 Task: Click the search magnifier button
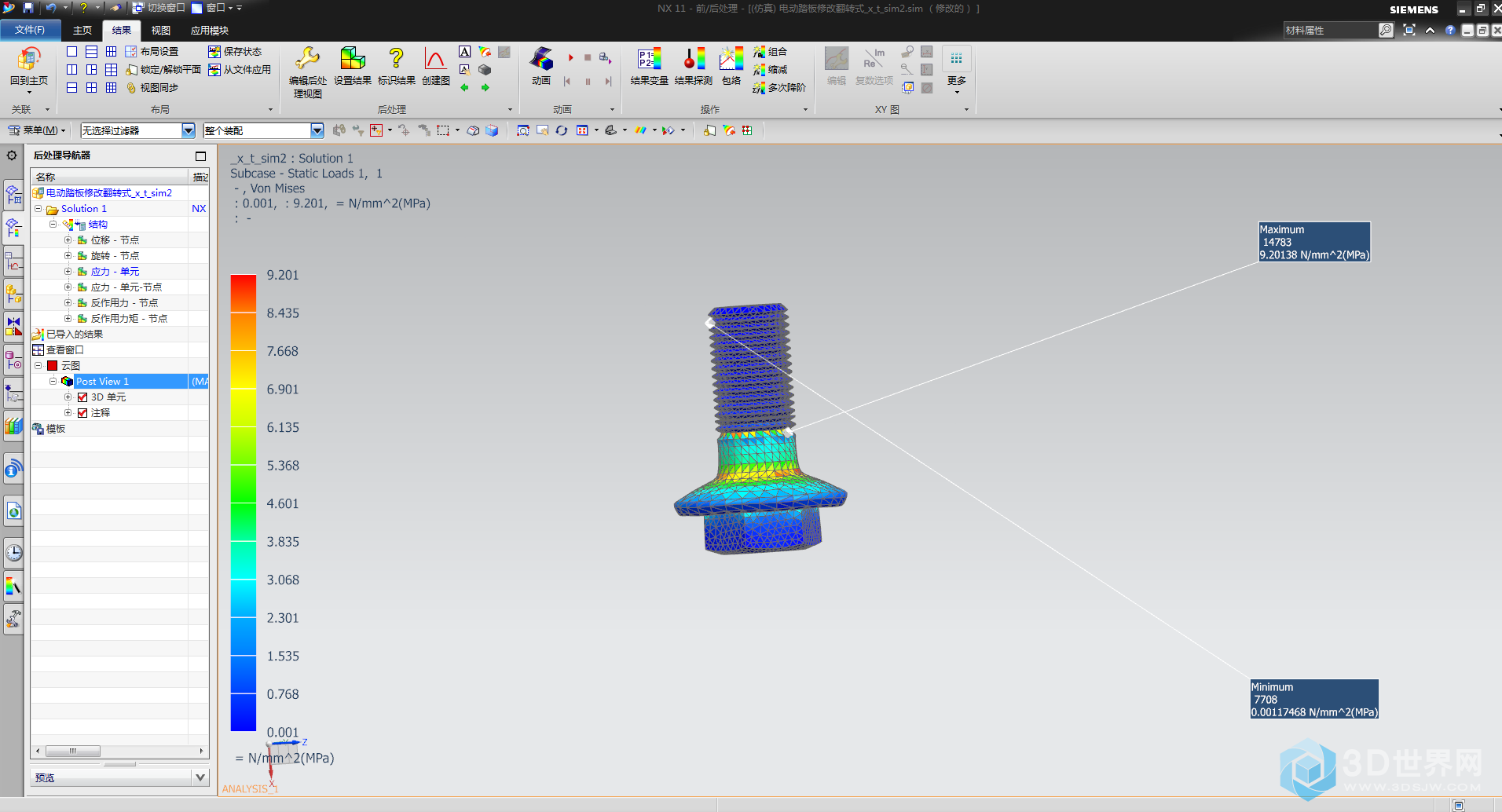point(1386,30)
